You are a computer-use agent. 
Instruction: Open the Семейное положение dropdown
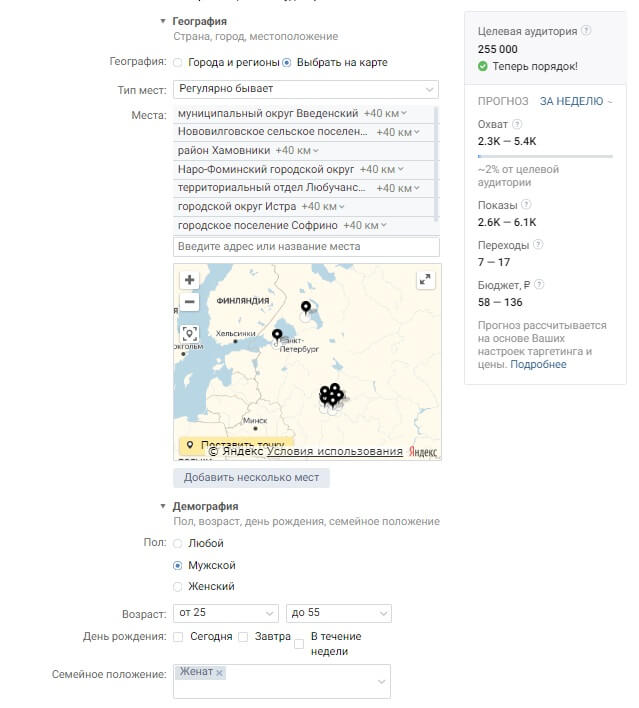click(x=282, y=681)
